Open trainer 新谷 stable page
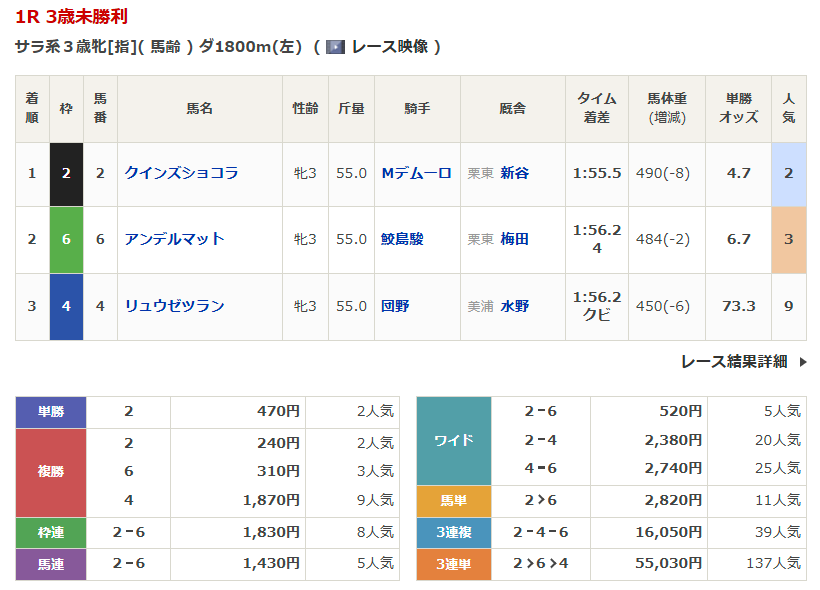The height and width of the screenshot is (590, 820). tap(514, 173)
